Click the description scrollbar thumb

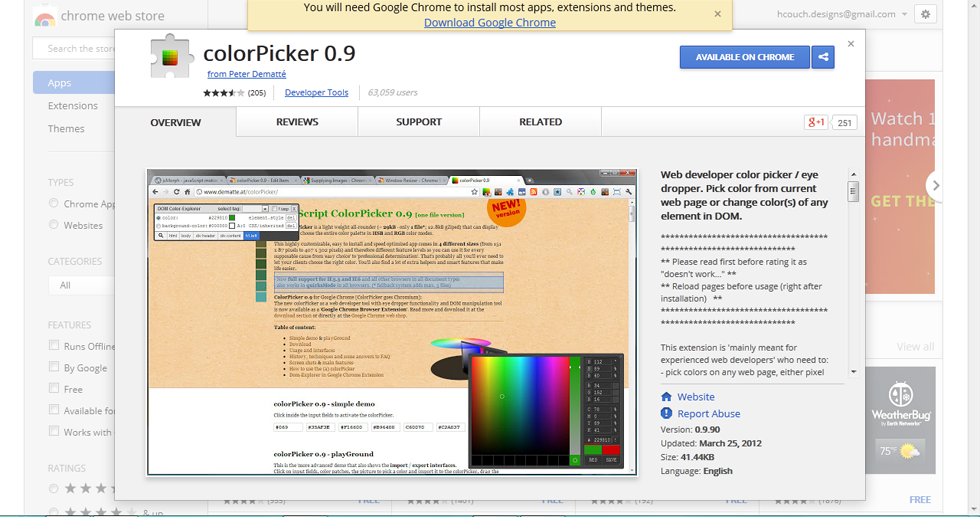(853, 191)
